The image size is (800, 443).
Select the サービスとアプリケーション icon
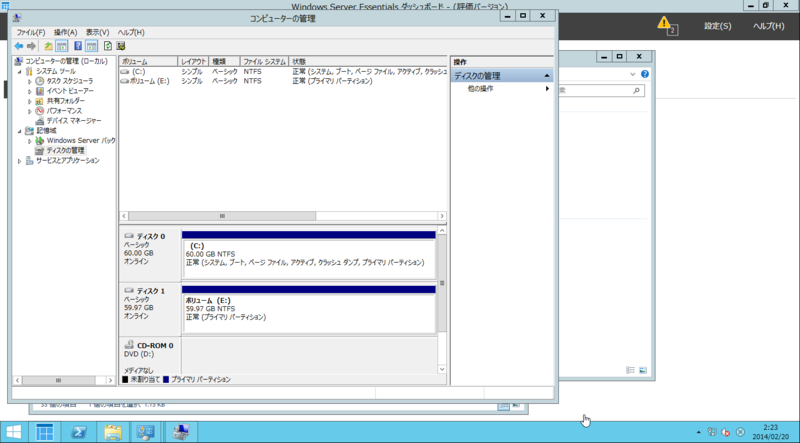pyautogui.click(x=30, y=161)
